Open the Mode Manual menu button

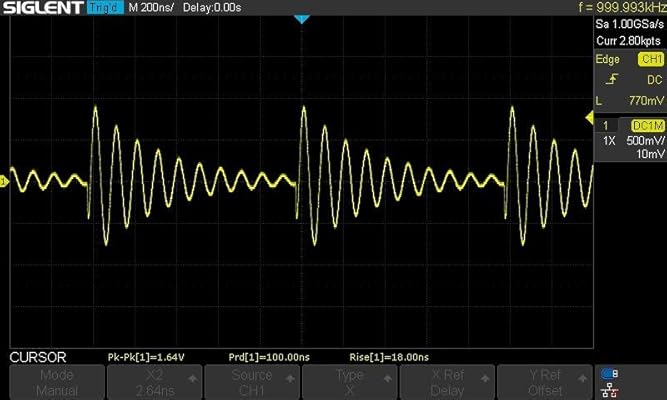click(57, 382)
